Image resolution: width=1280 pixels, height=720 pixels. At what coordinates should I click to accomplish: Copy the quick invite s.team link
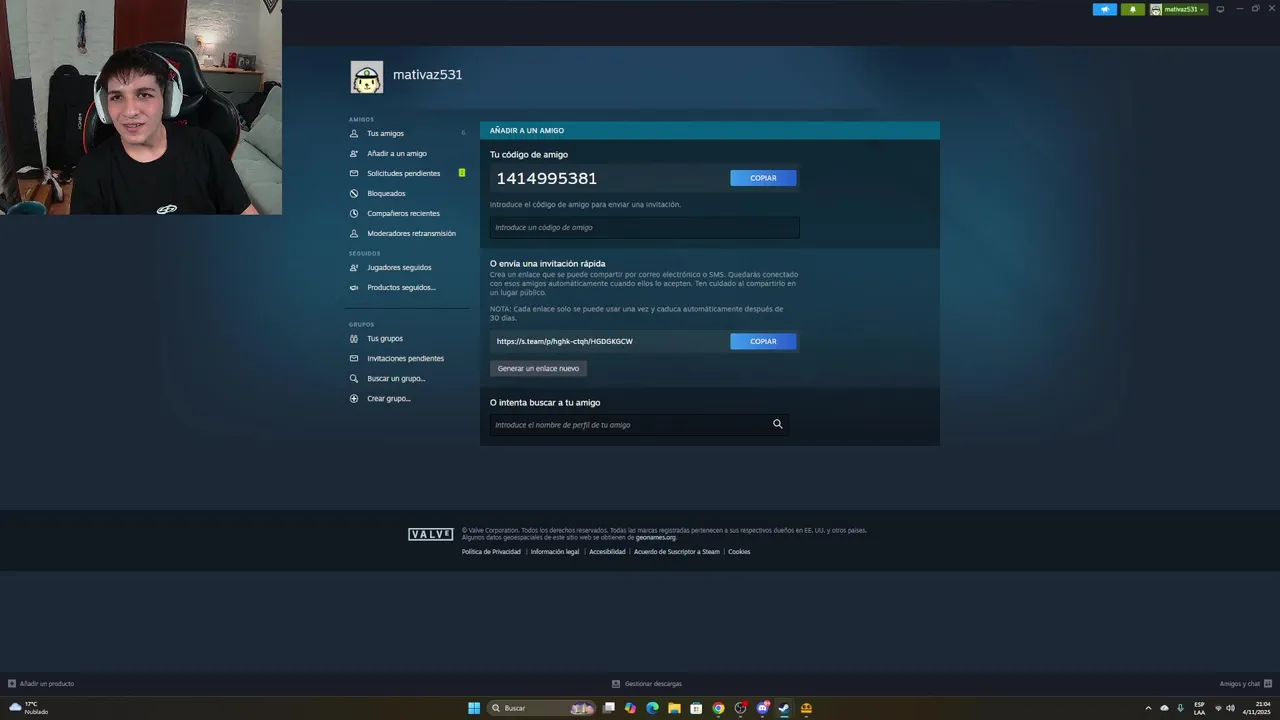(763, 341)
